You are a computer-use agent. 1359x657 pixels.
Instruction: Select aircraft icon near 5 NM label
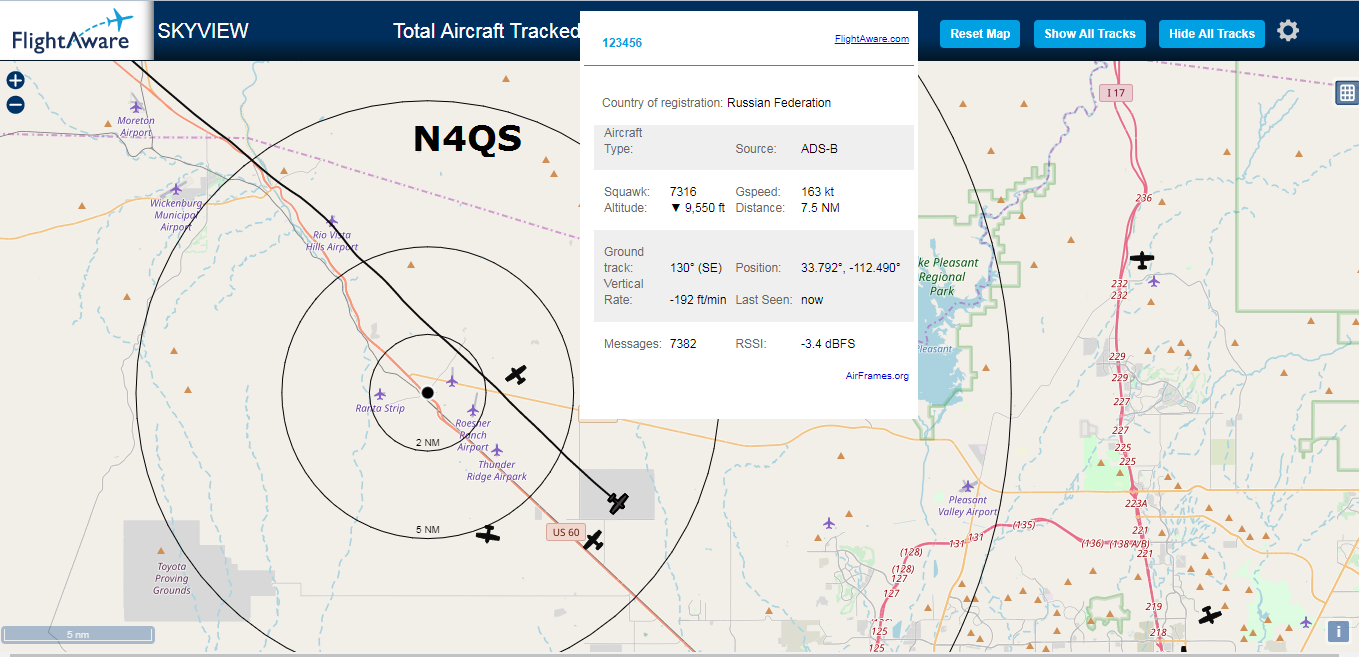point(488,534)
